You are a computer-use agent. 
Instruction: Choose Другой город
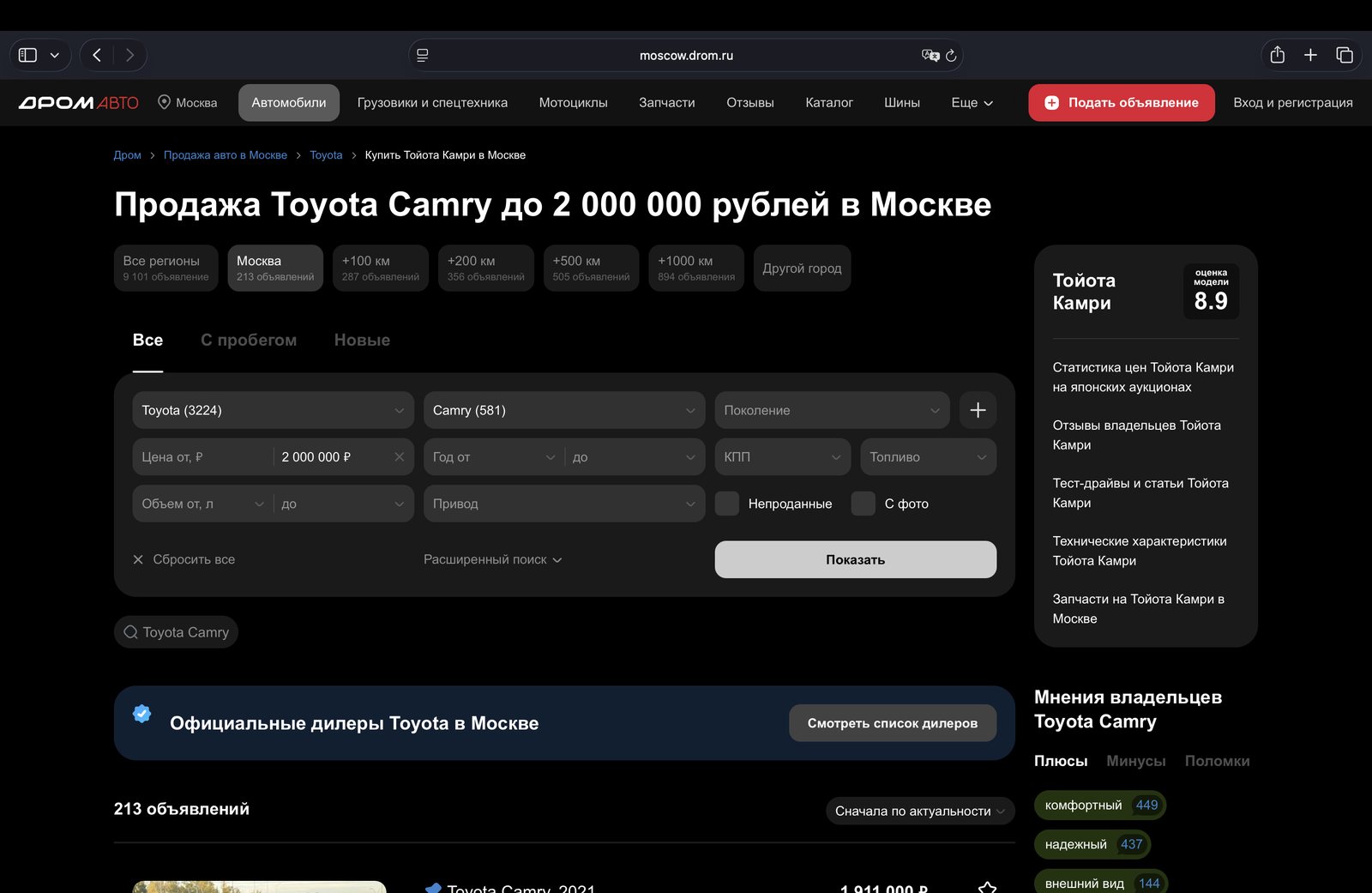[802, 268]
